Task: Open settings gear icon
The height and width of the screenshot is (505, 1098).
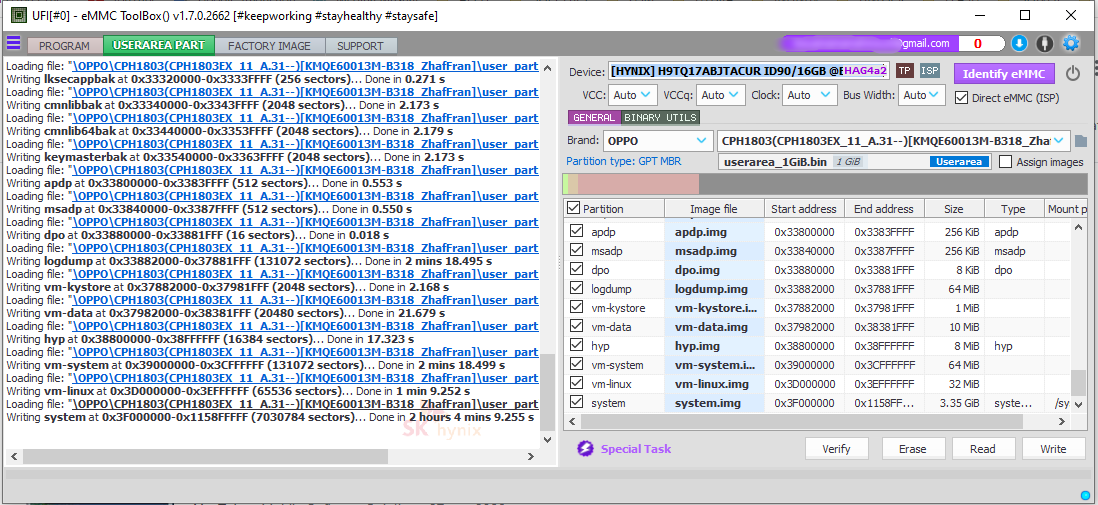Action: click(x=1071, y=43)
